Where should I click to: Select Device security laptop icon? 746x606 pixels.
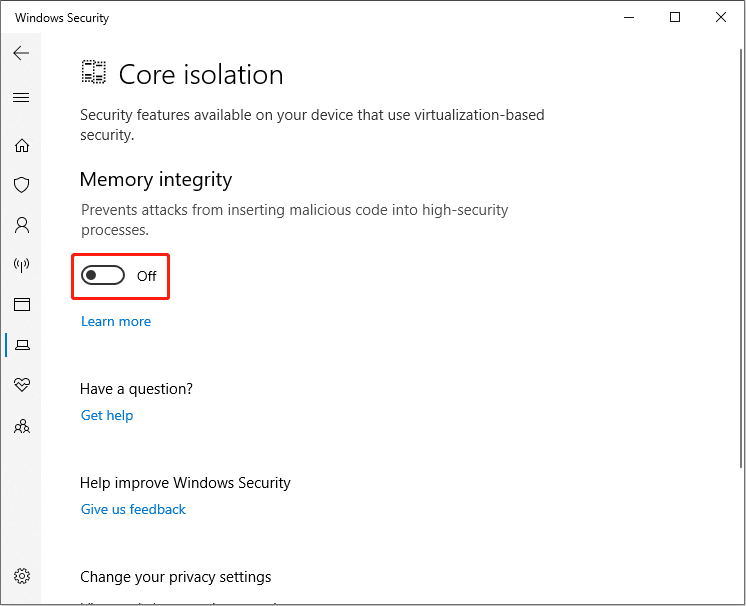[22, 344]
